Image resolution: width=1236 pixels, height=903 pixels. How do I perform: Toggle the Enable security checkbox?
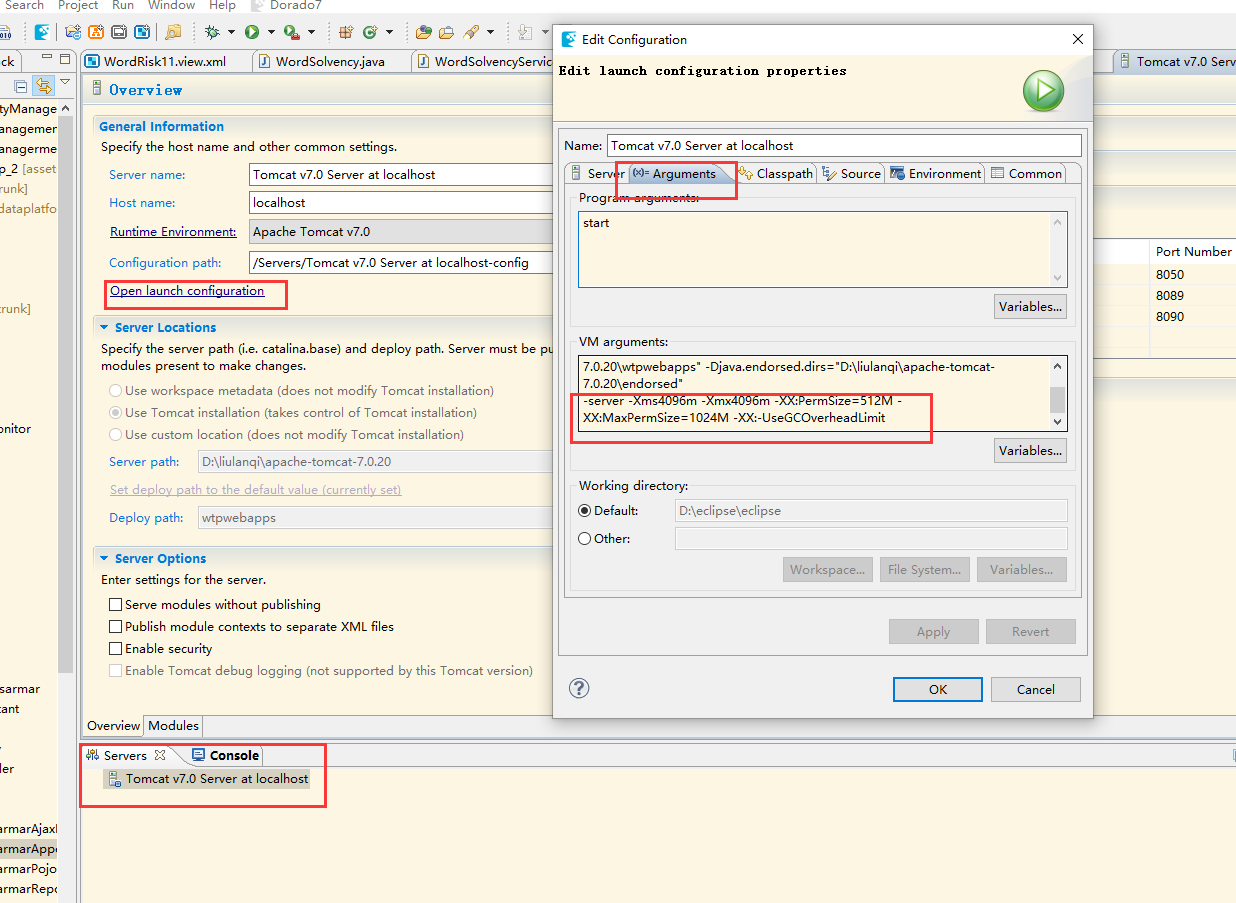click(116, 649)
